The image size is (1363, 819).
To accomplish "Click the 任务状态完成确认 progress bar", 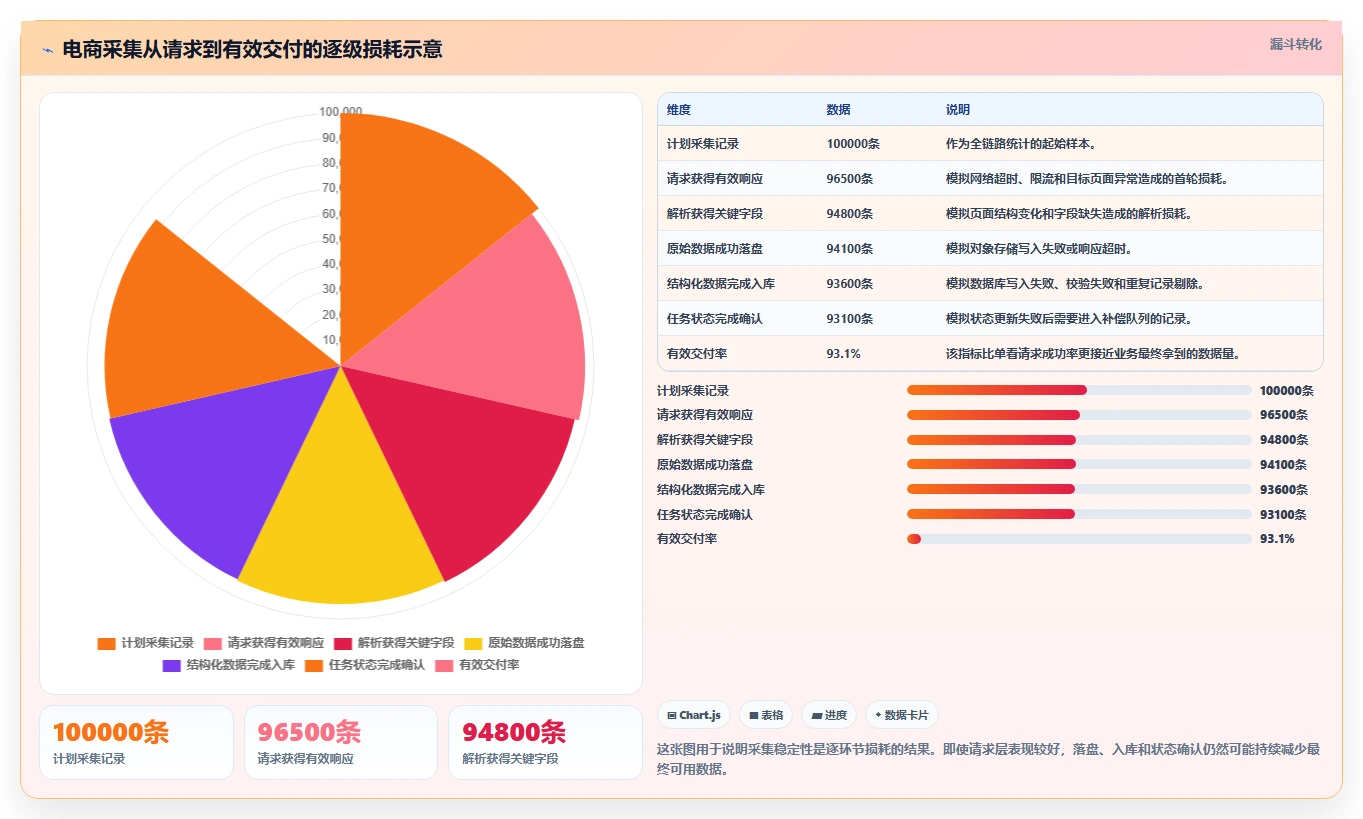I will (x=1079, y=514).
